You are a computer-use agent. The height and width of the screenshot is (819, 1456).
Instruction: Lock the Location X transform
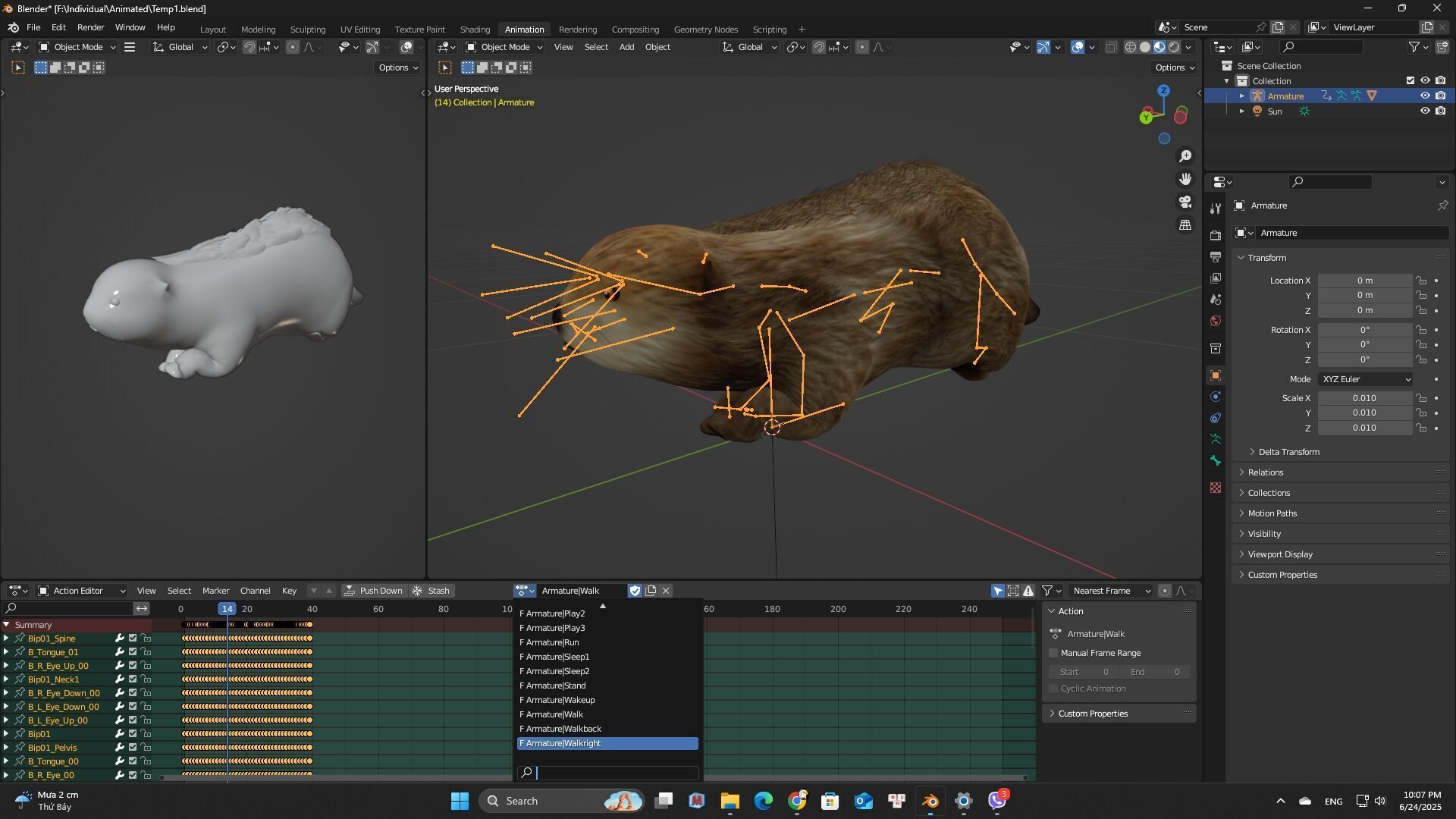click(1421, 281)
